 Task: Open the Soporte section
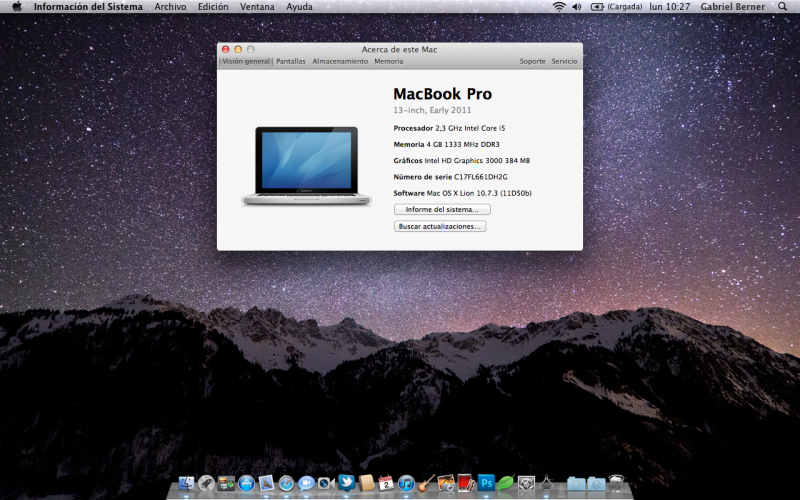tap(532, 61)
